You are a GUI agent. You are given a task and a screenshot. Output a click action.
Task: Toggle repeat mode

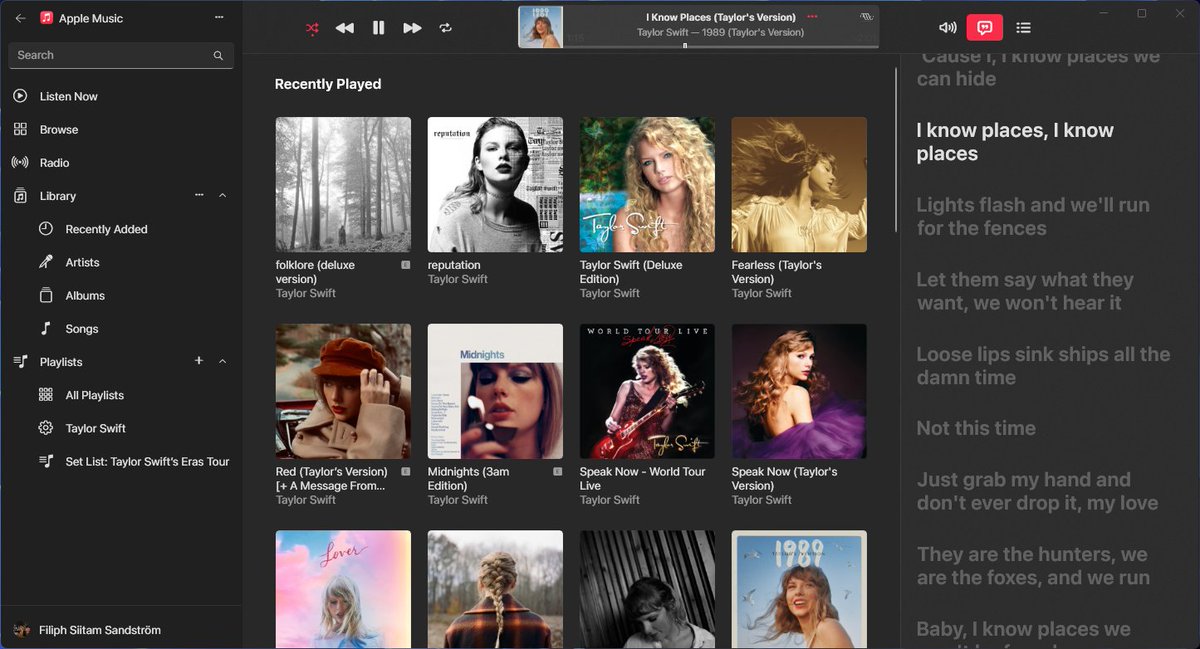(446, 28)
